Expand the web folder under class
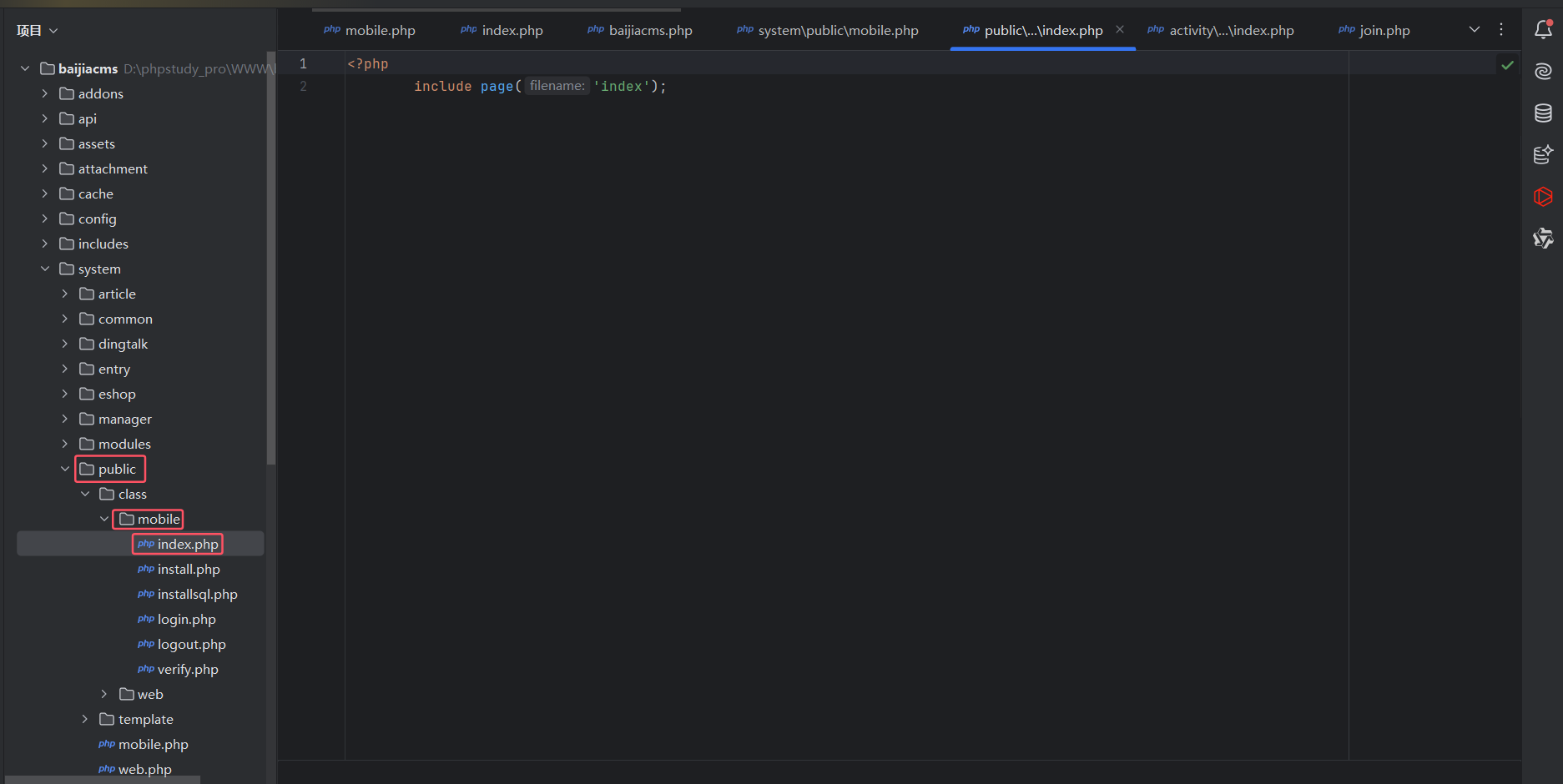Viewport: 1563px width, 784px height. click(104, 694)
